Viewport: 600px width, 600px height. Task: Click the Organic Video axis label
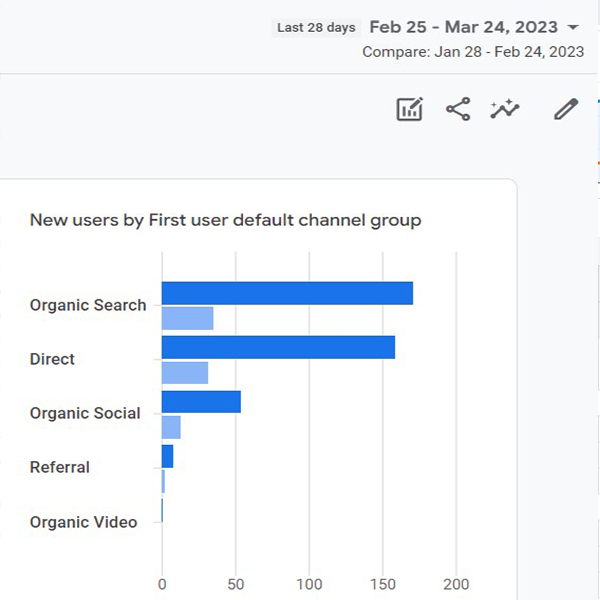tap(83, 522)
